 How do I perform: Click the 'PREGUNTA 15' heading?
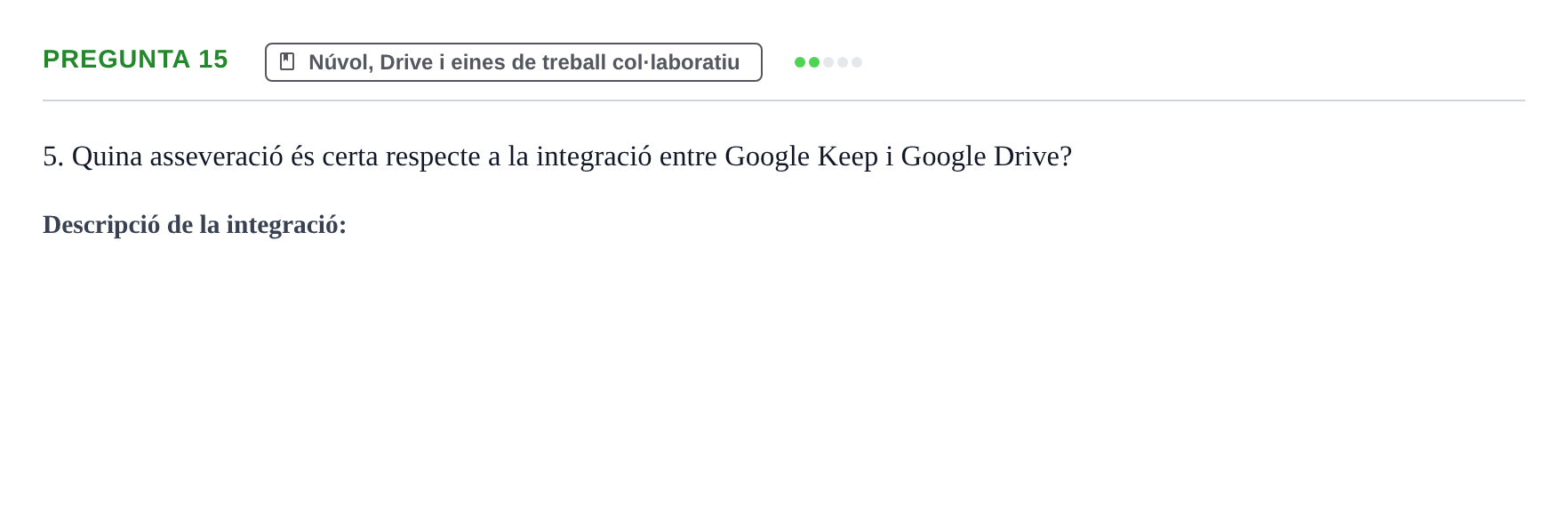click(x=135, y=59)
